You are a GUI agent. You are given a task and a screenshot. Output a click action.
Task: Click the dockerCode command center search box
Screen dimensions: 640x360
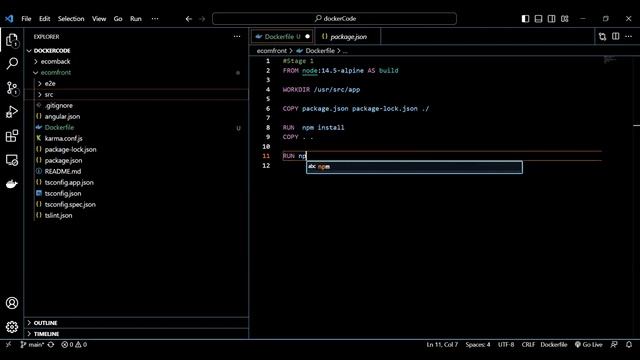click(334, 19)
